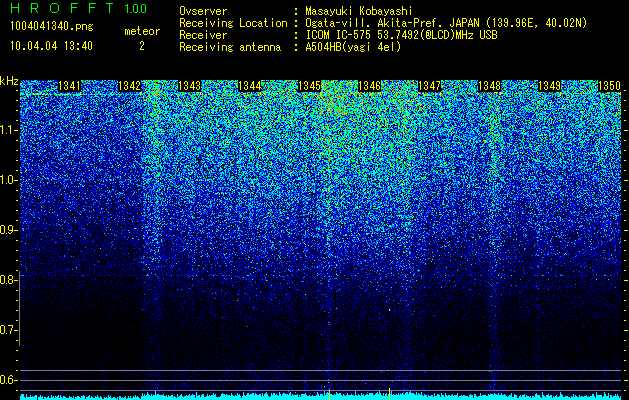Click the 1342 time marker
This screenshot has width=629, height=400.
pyautogui.click(x=130, y=86)
